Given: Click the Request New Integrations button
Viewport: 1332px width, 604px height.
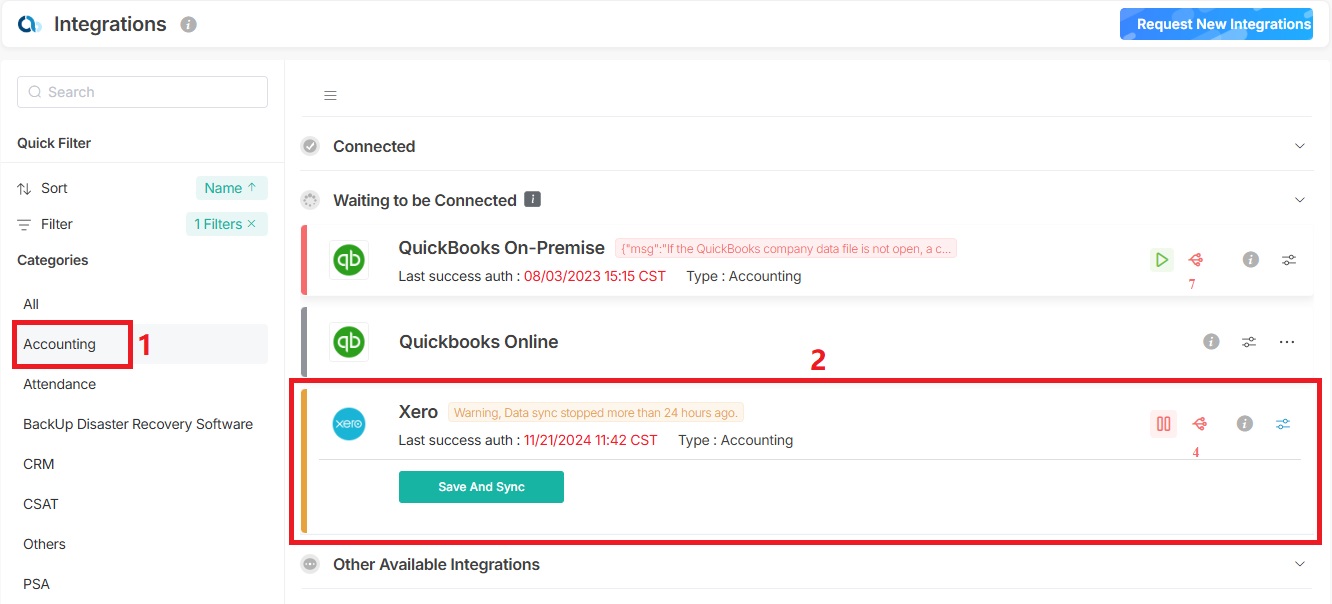Looking at the screenshot, I should (x=1215, y=24).
